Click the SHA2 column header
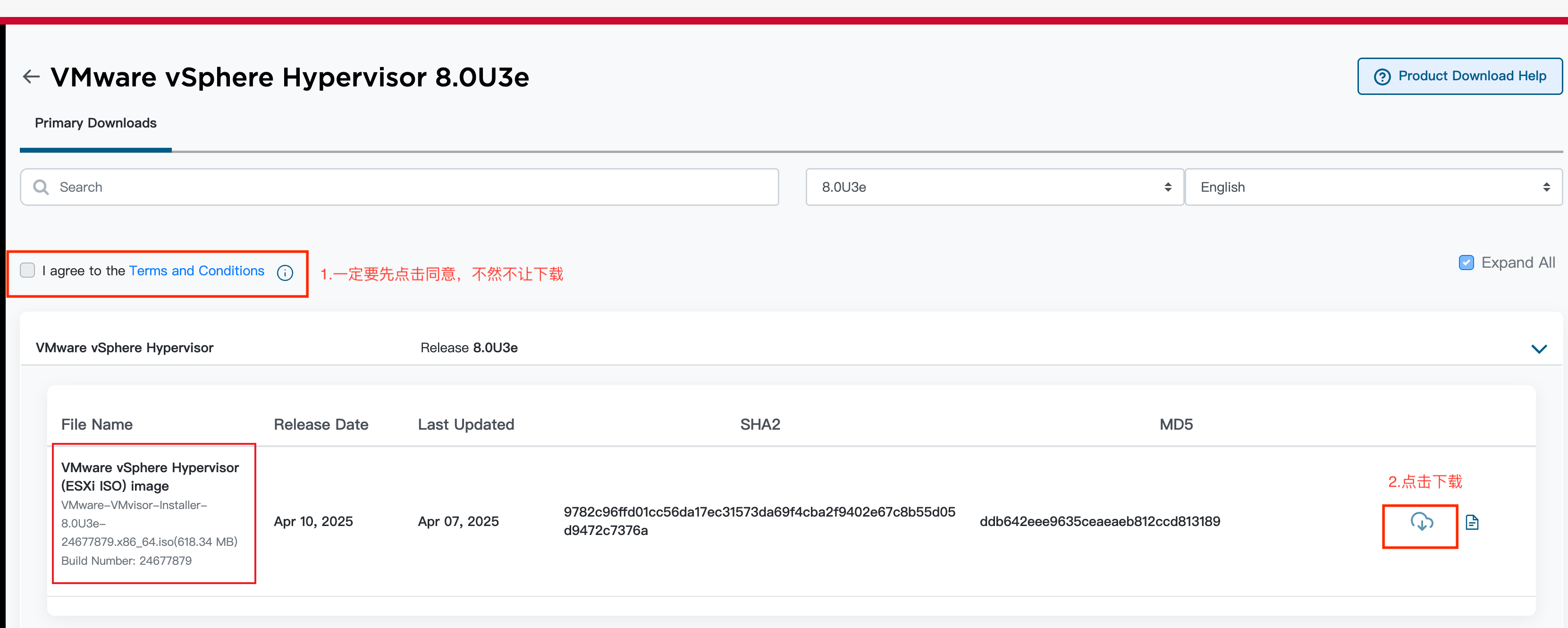The image size is (1568, 628). (759, 424)
